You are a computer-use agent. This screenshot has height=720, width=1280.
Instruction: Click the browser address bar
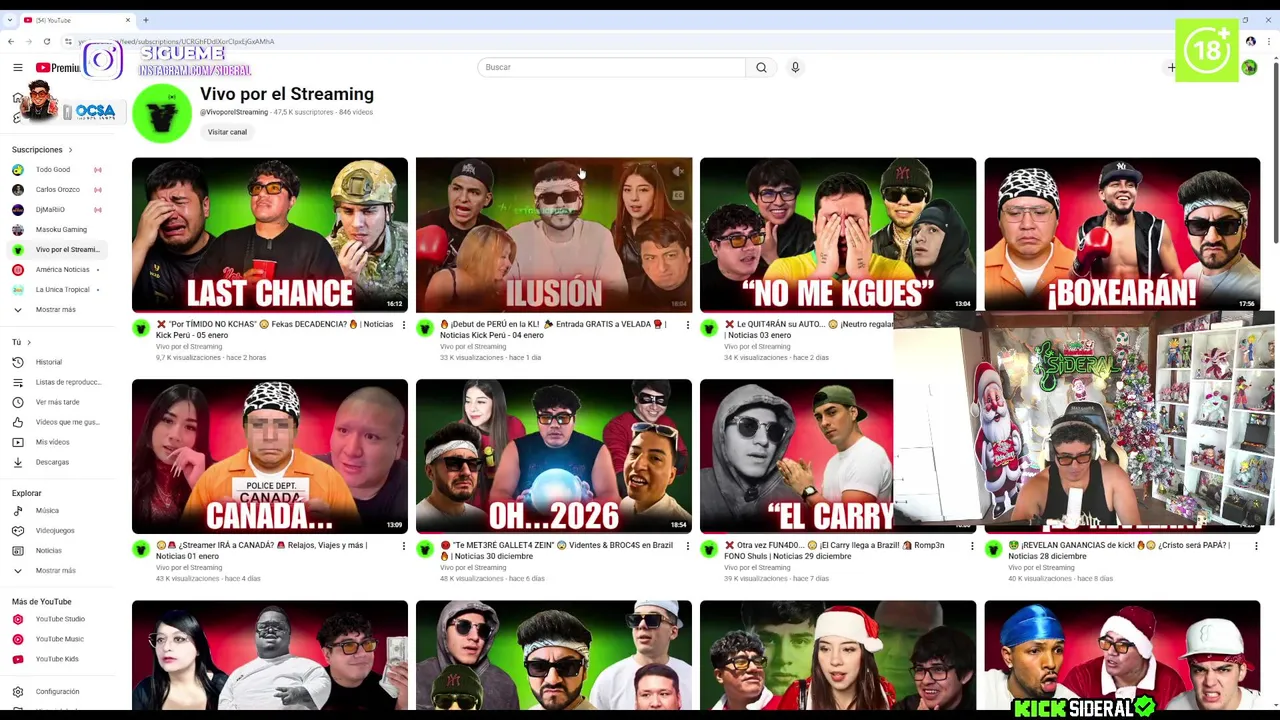click(640, 42)
